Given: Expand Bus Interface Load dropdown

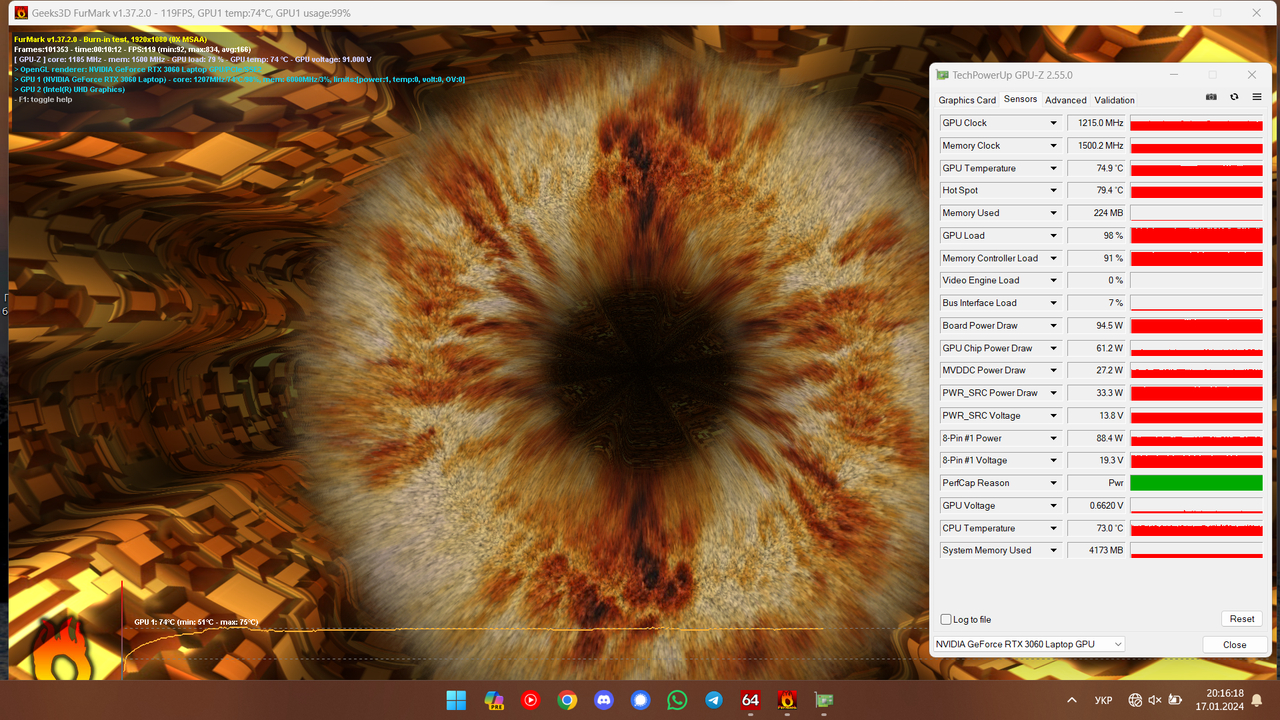Looking at the screenshot, I should pyautogui.click(x=1053, y=303).
